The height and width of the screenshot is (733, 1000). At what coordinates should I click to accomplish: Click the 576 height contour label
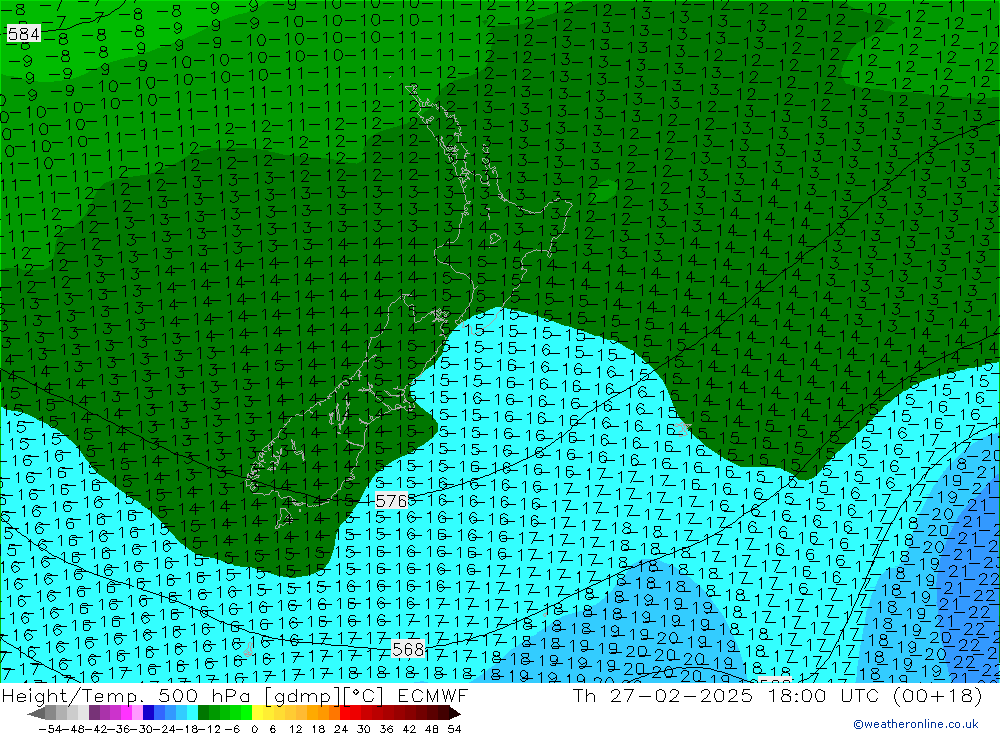pyautogui.click(x=391, y=501)
